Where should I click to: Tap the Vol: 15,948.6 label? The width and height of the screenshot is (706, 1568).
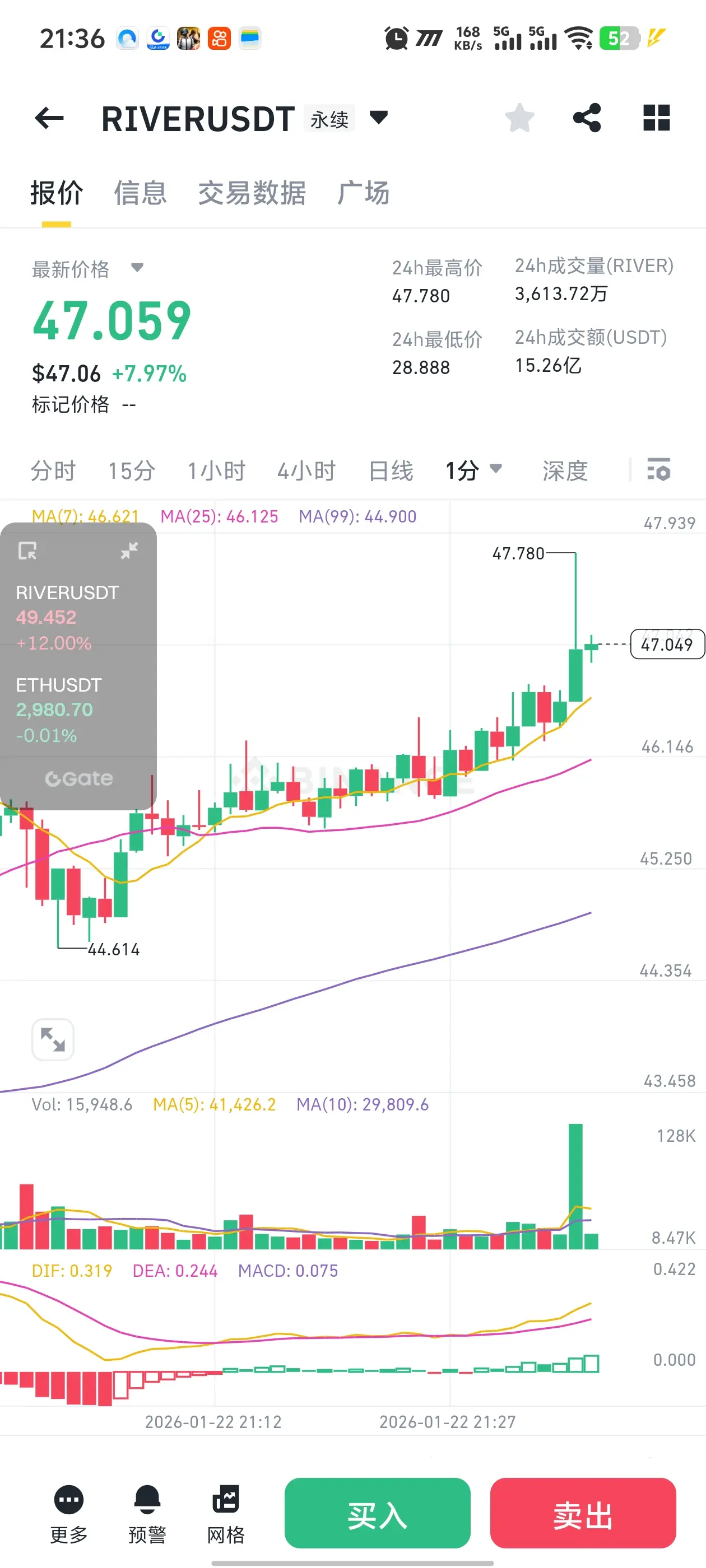coord(82,1104)
